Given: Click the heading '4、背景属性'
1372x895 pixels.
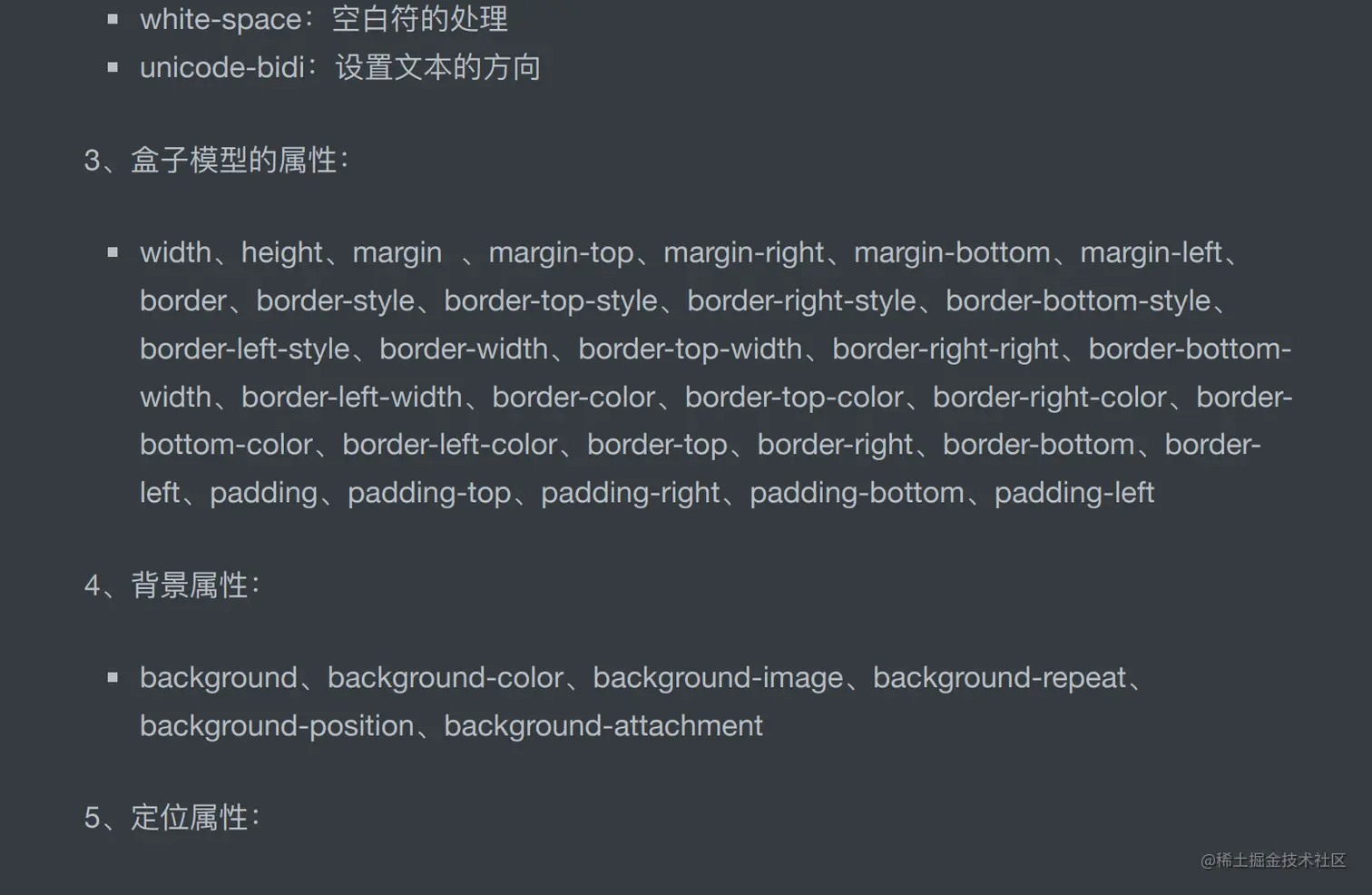Looking at the screenshot, I should click(x=172, y=585).
